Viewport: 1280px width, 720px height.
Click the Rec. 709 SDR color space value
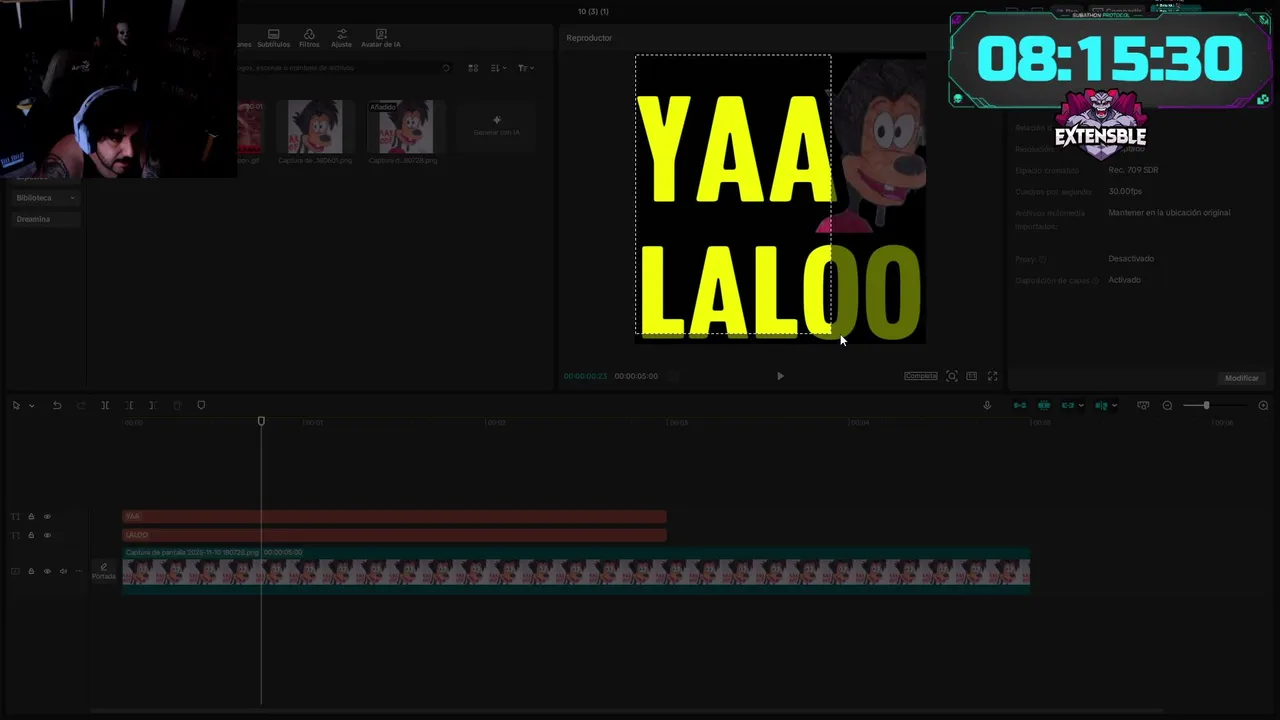(1133, 170)
